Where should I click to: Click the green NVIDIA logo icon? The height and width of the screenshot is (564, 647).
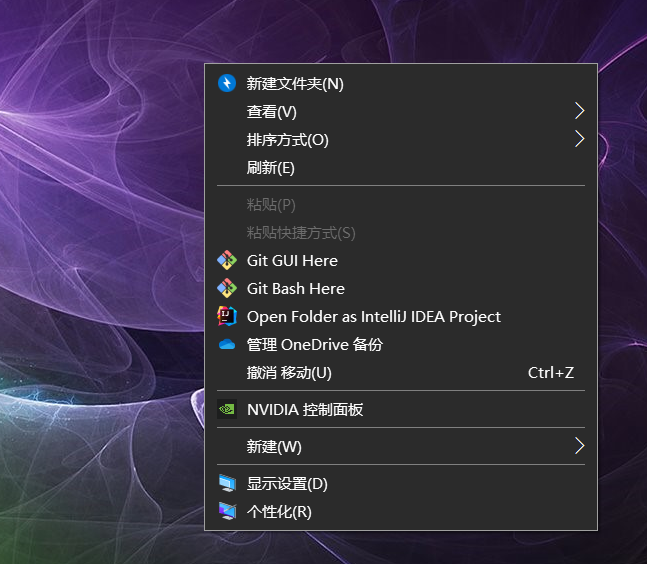click(x=227, y=409)
